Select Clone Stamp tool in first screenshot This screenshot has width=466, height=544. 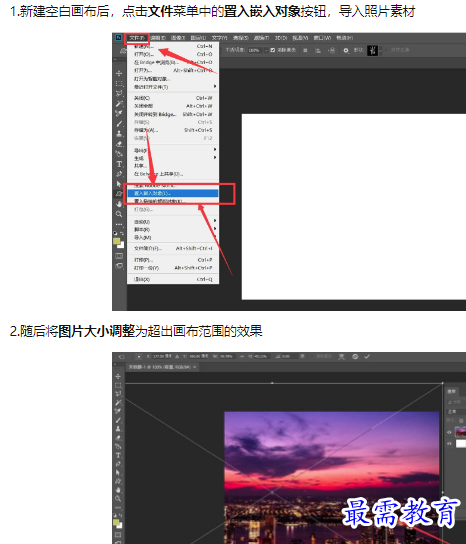(x=119, y=134)
